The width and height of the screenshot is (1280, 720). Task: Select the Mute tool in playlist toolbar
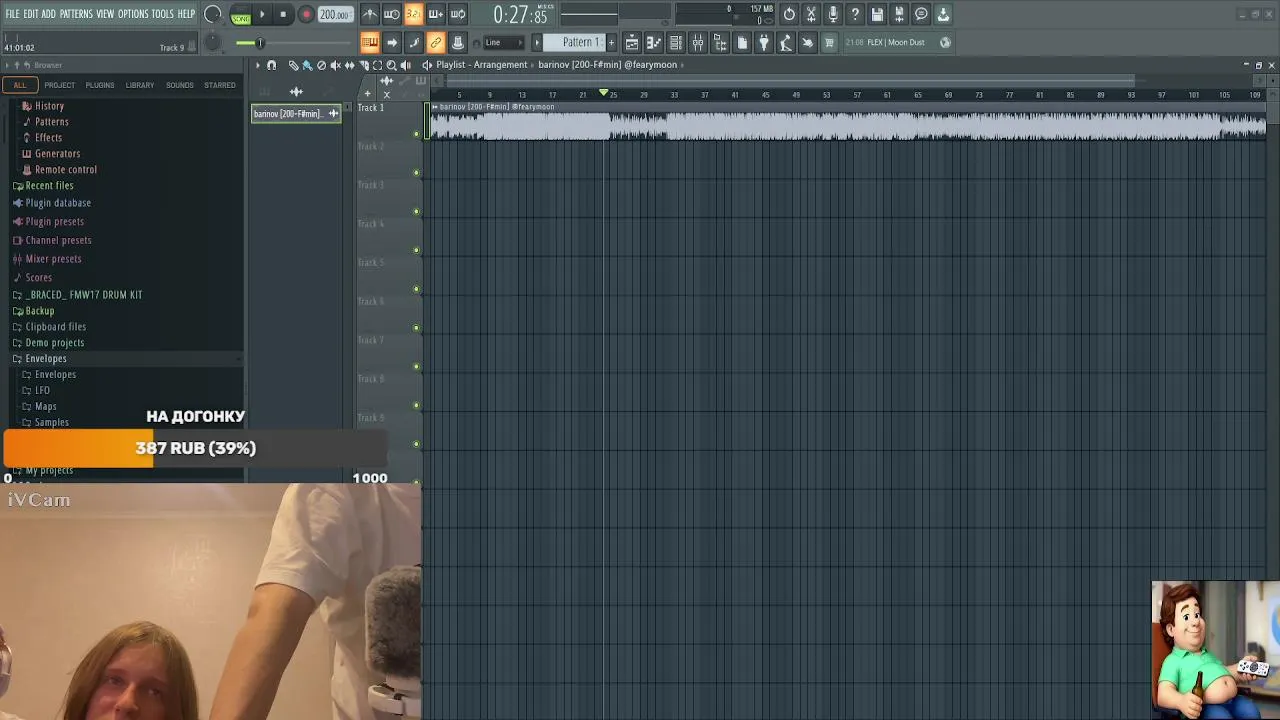pyautogui.click(x=335, y=65)
